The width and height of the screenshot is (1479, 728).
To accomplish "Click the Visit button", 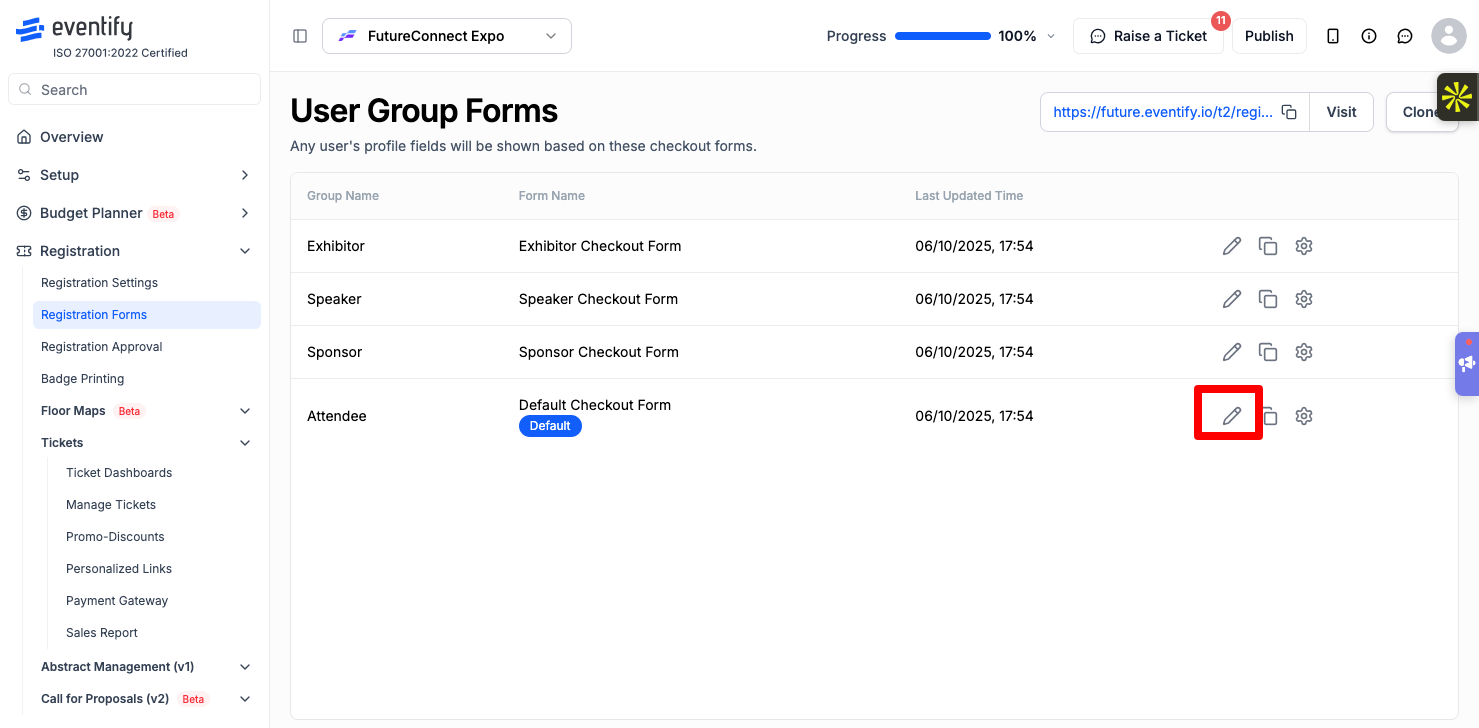I will click(1342, 112).
